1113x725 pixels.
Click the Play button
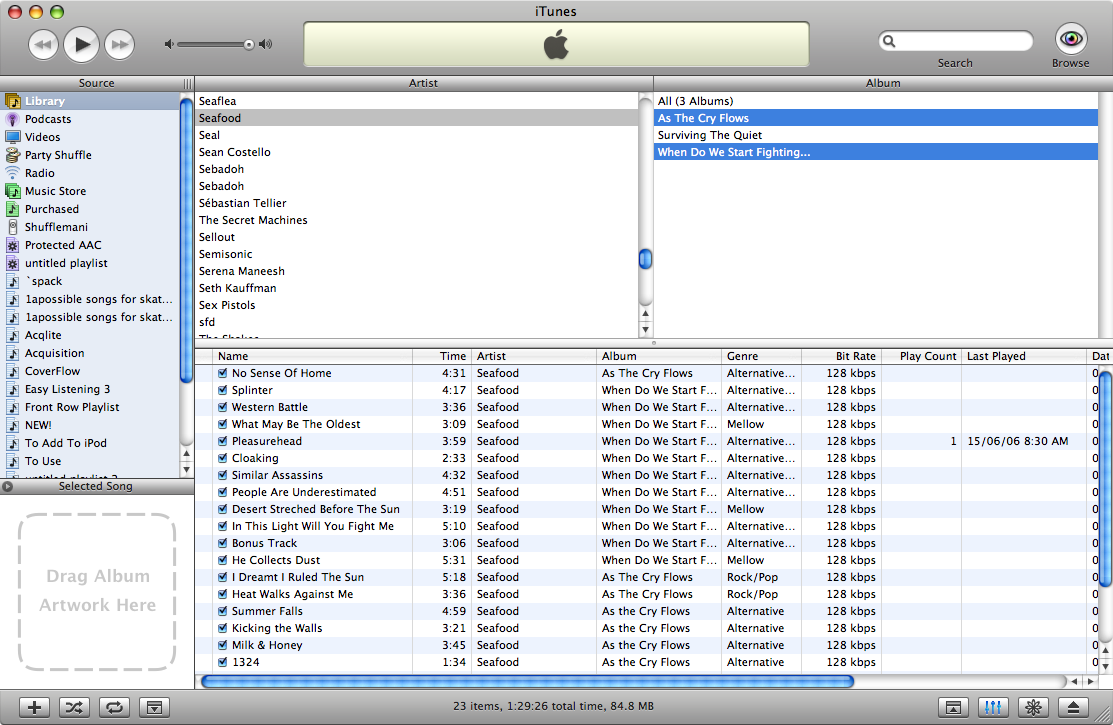pos(81,44)
